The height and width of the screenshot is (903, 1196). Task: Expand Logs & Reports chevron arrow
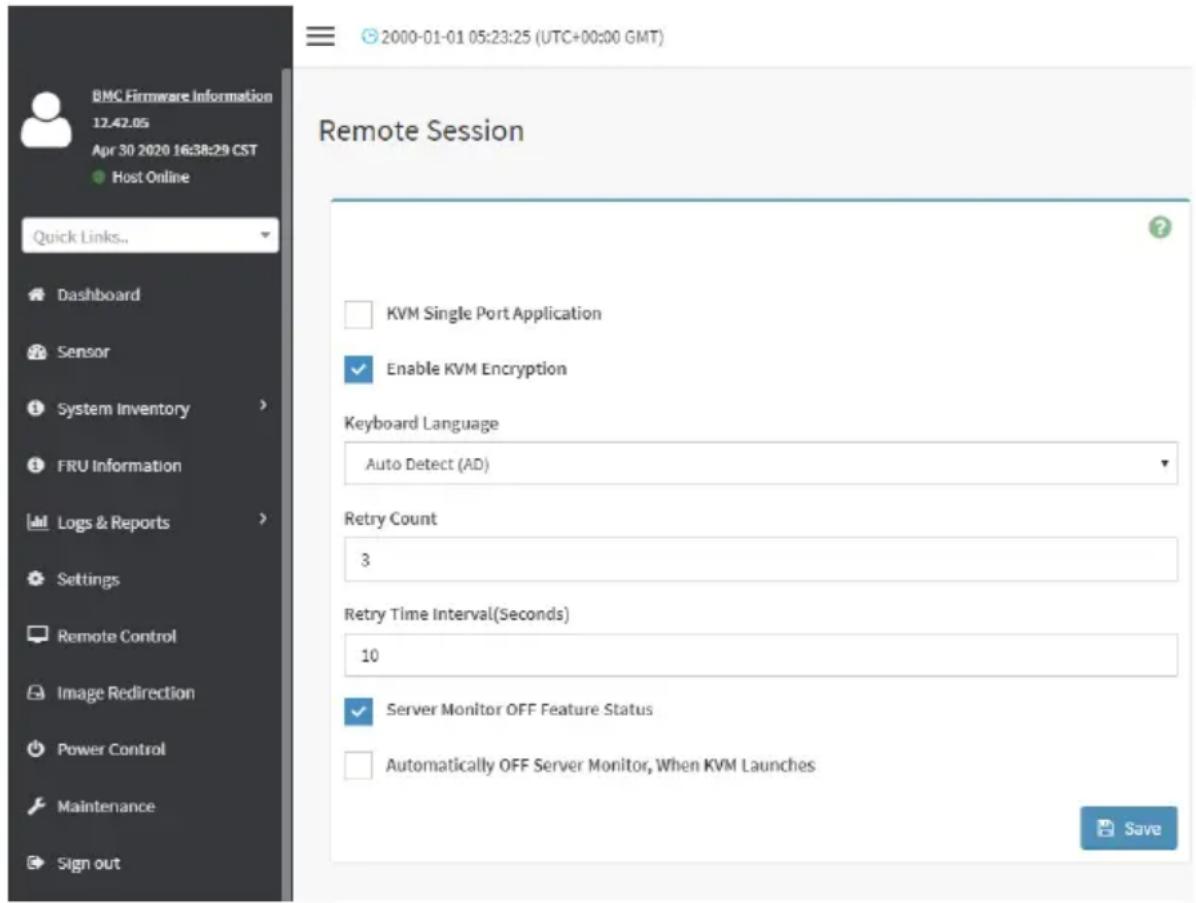coord(263,519)
